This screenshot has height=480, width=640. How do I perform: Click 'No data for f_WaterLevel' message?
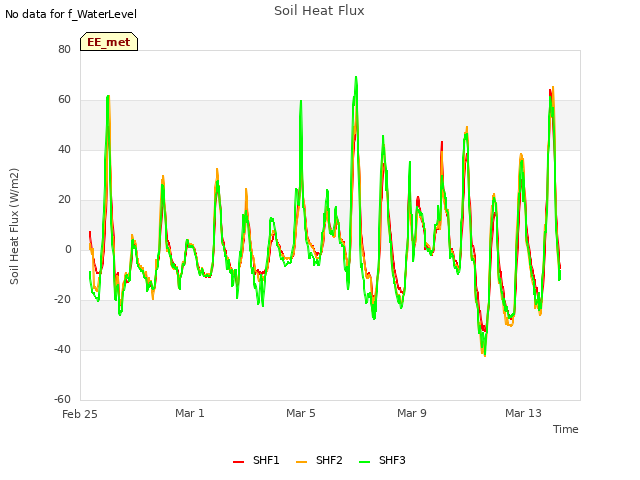tap(71, 14)
